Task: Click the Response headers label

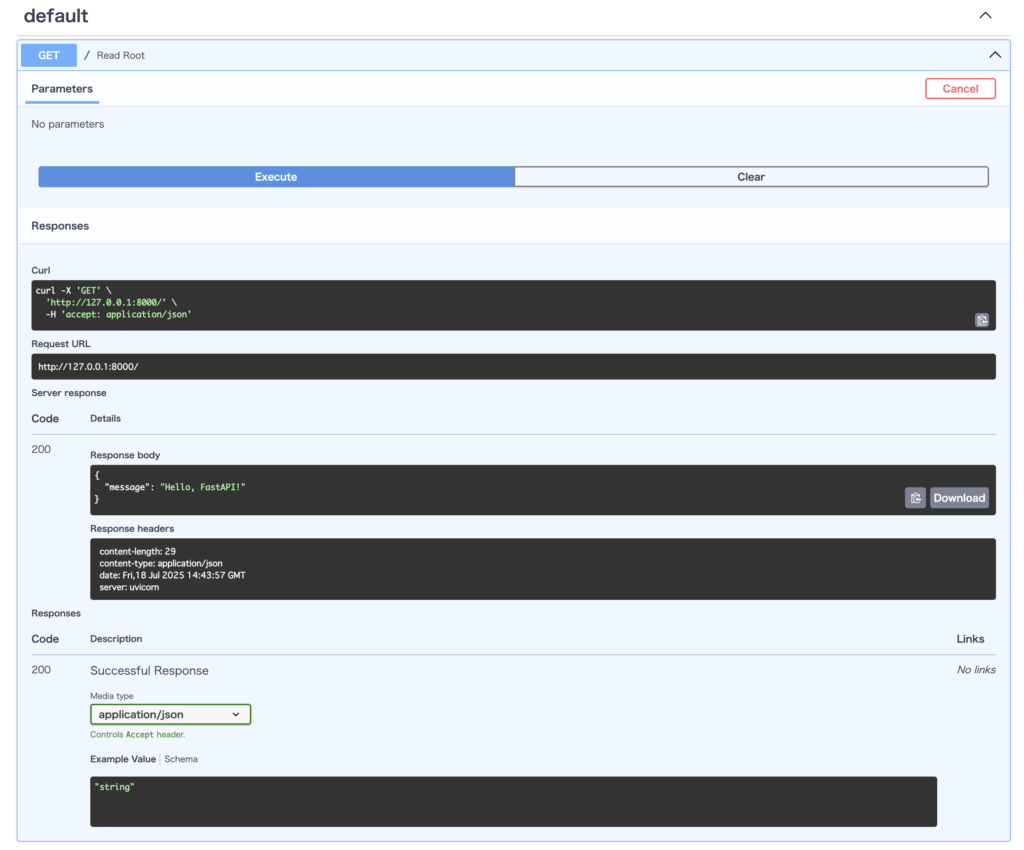Action: coord(132,529)
